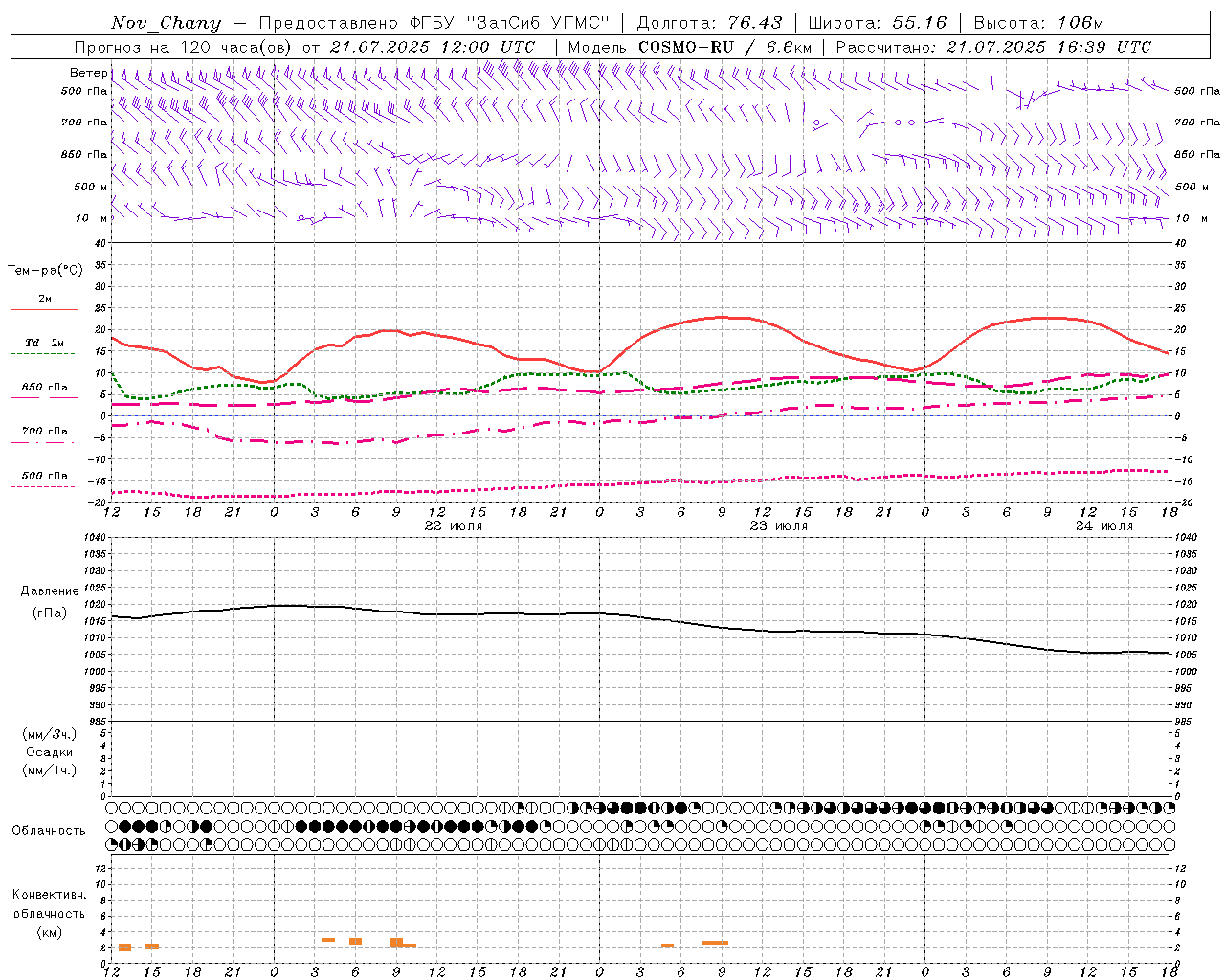
Task: Click the 'Долгота: 76.43' longitude value
Action: click(x=708, y=23)
